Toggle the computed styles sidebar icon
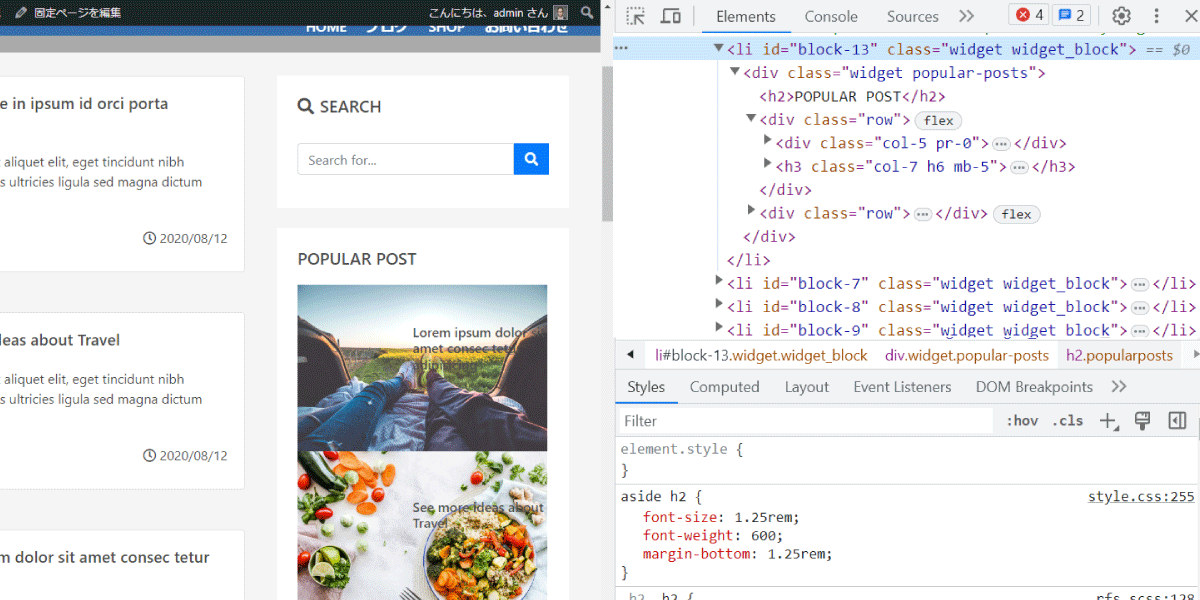 coord(1177,421)
